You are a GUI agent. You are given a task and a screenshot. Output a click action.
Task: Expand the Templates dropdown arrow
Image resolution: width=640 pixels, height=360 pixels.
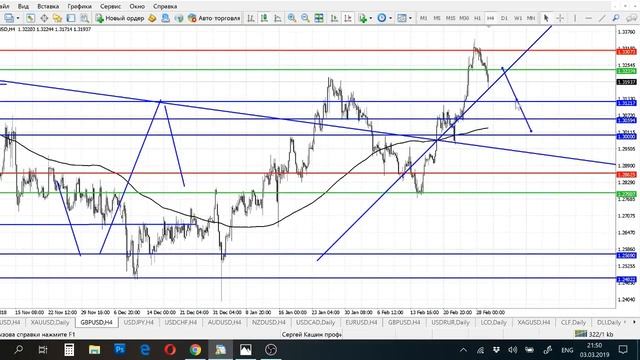click(410, 18)
